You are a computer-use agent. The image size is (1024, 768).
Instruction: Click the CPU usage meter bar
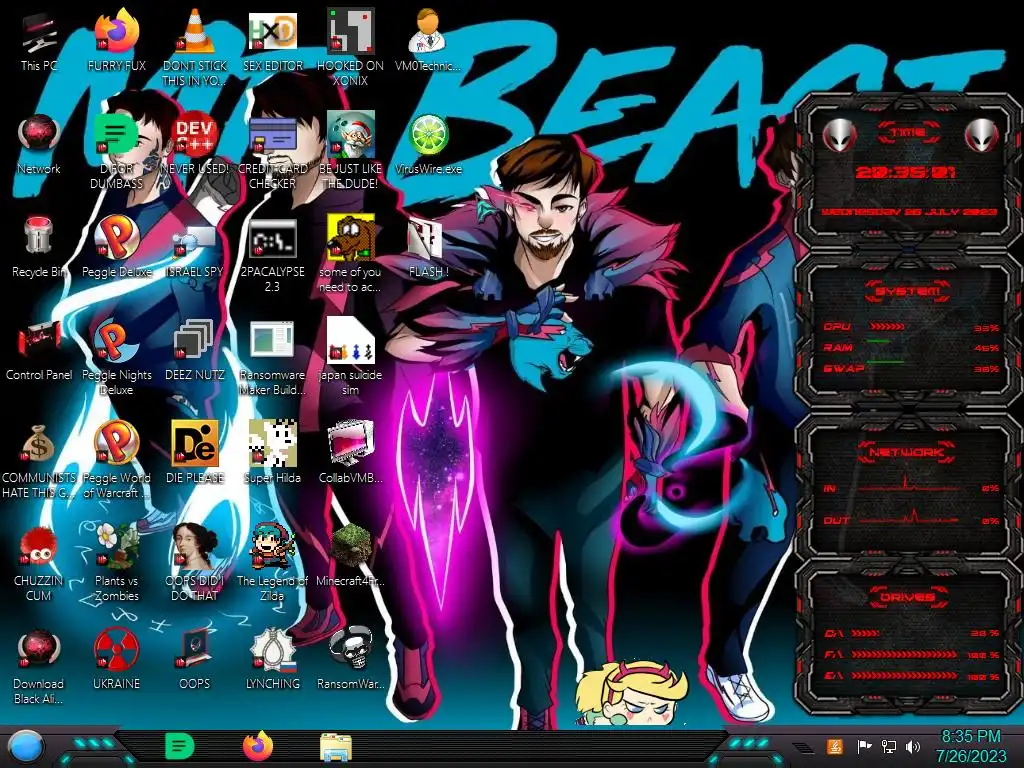[887, 327]
